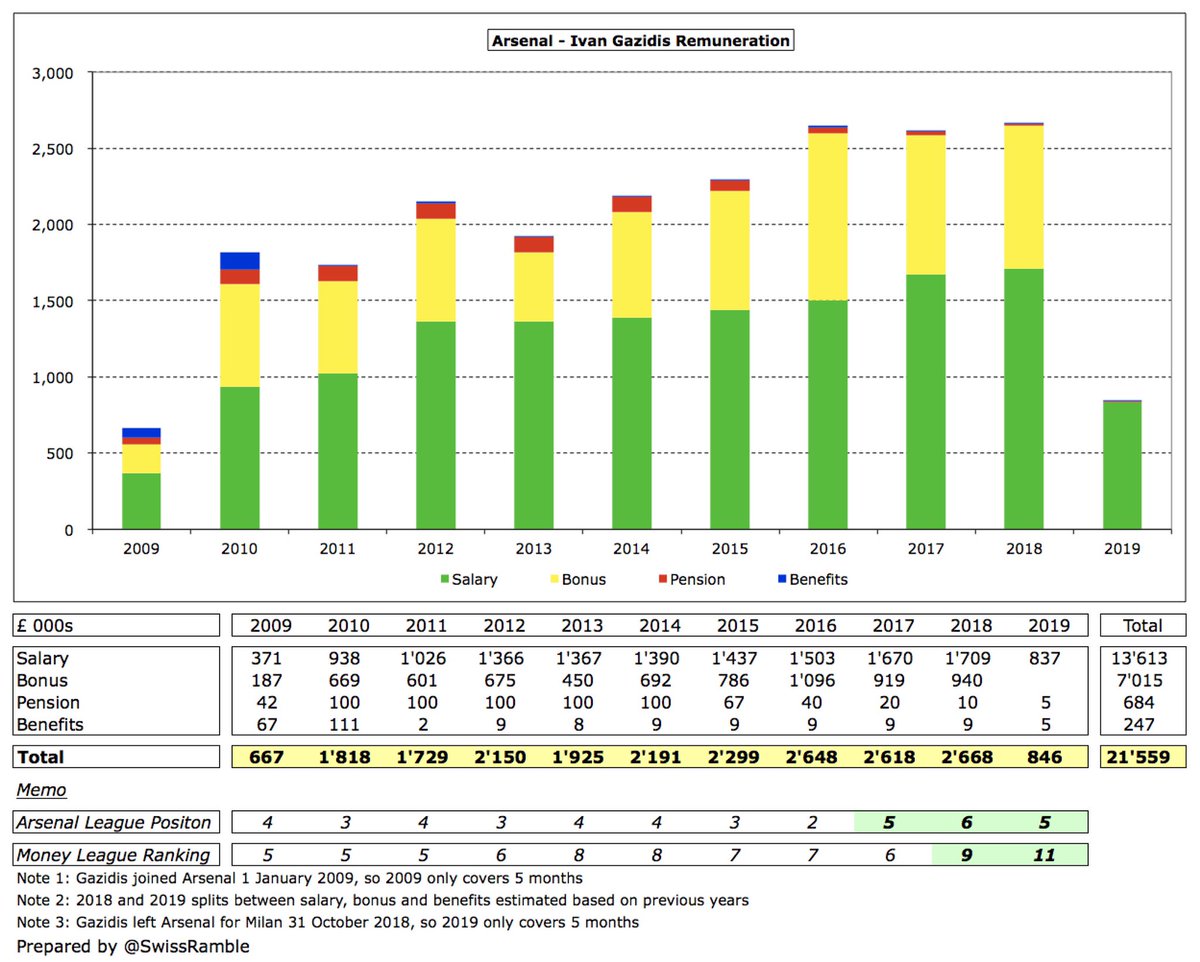Click the 'Money League Ranking' label
The image size is (1200, 962).
(x=115, y=854)
